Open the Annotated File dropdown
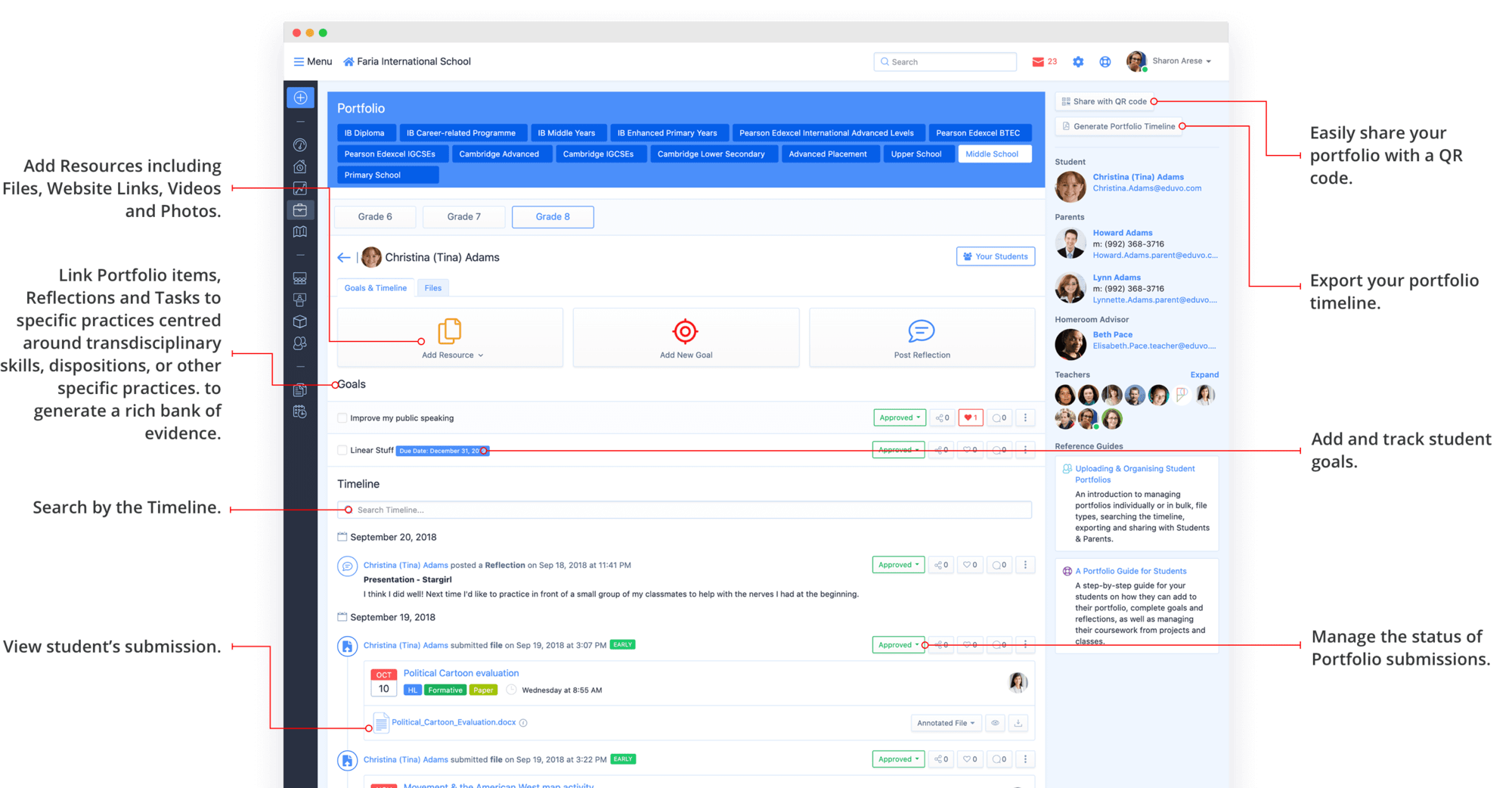 coord(946,723)
